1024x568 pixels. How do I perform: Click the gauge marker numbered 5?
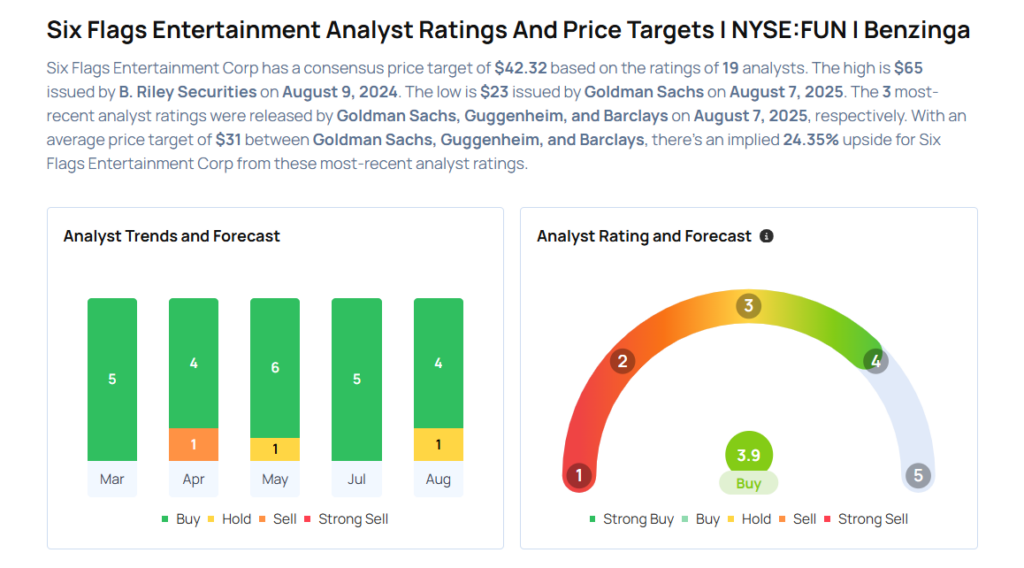pos(918,475)
